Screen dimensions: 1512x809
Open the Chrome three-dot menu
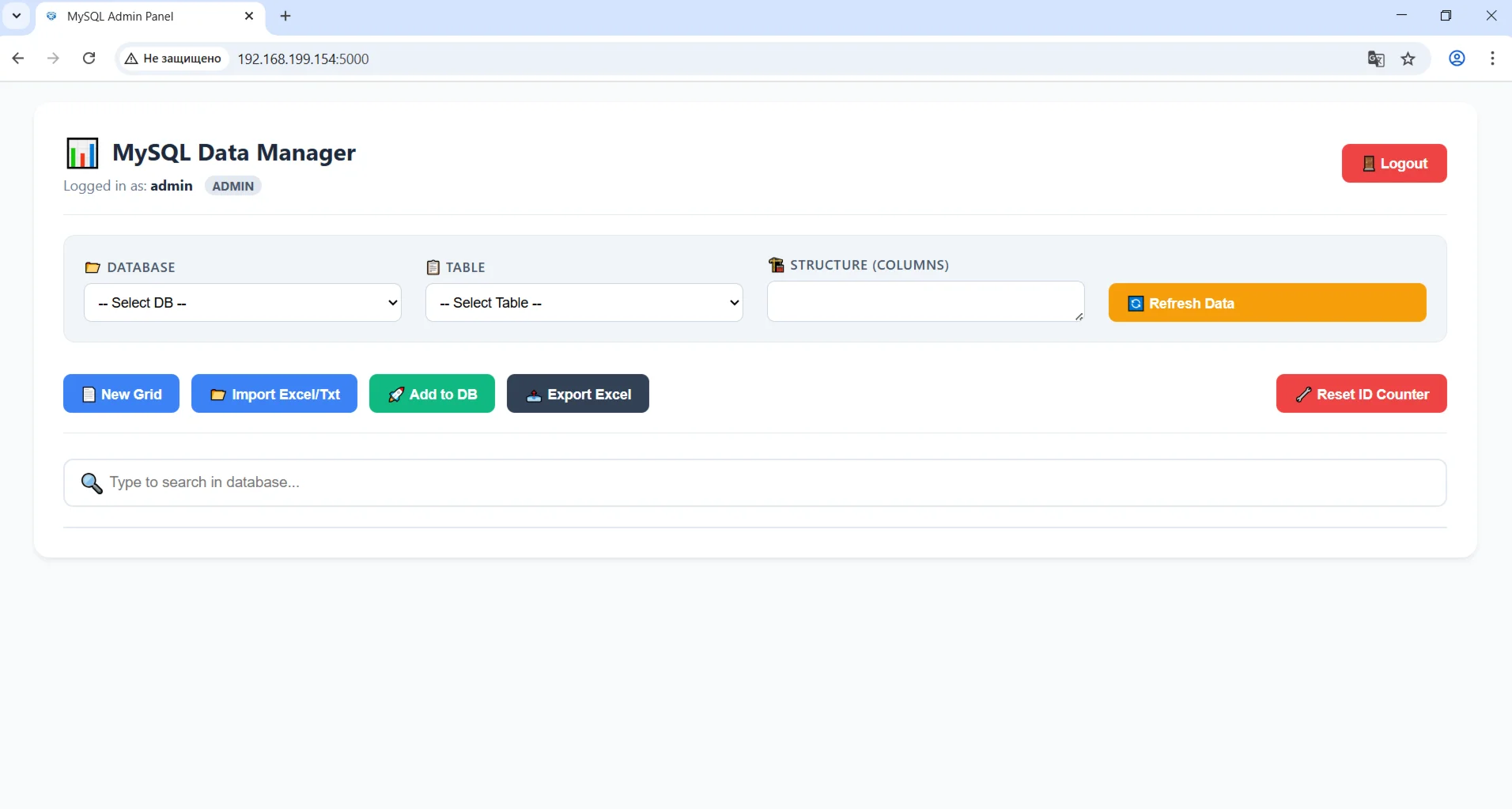[x=1492, y=59]
